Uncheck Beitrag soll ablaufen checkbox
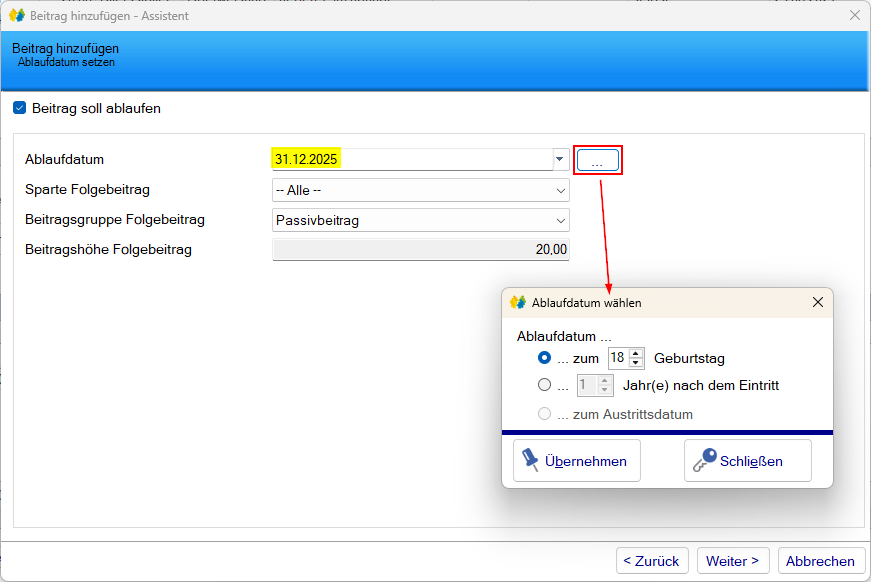Screen dimensions: 871x582 19,108
